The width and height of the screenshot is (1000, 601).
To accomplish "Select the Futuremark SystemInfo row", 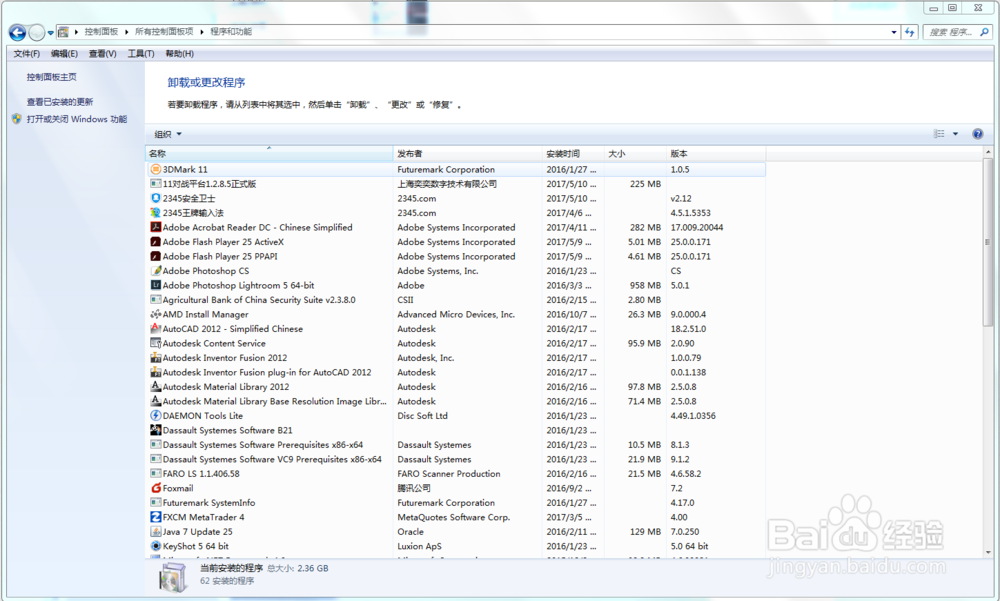I will tap(456, 503).
